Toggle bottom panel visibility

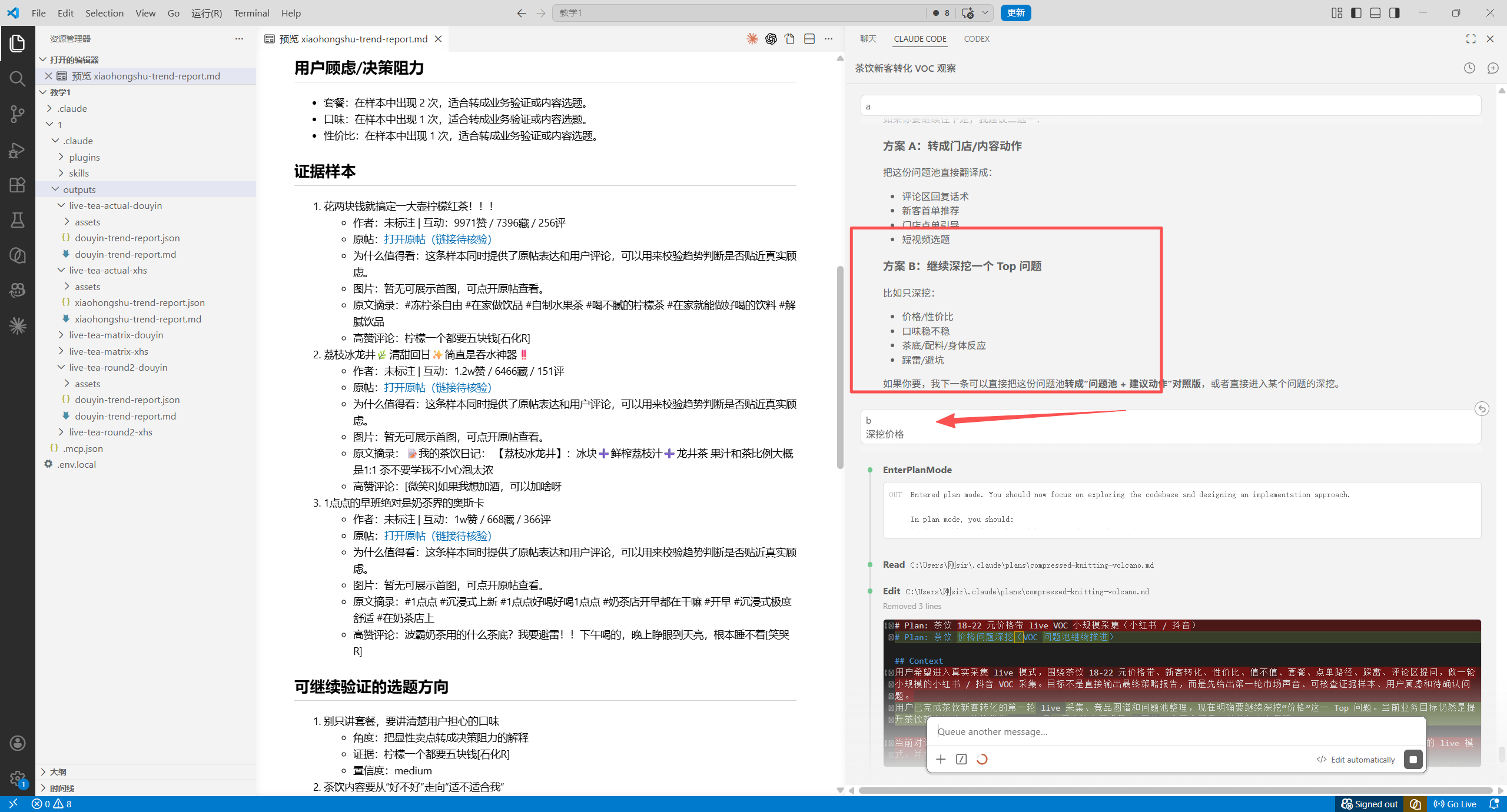tap(1375, 13)
